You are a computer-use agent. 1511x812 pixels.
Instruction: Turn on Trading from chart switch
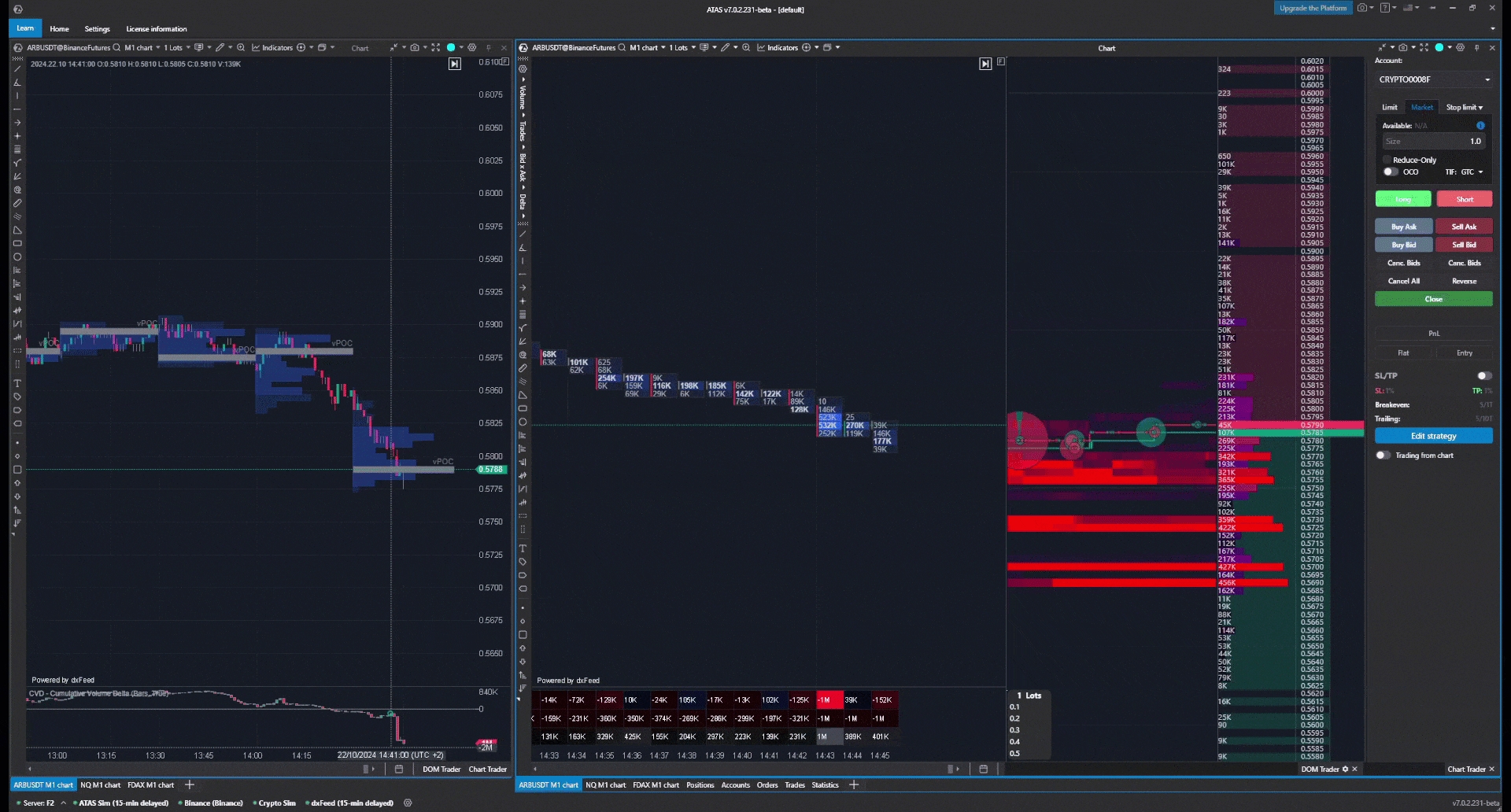[1383, 456]
